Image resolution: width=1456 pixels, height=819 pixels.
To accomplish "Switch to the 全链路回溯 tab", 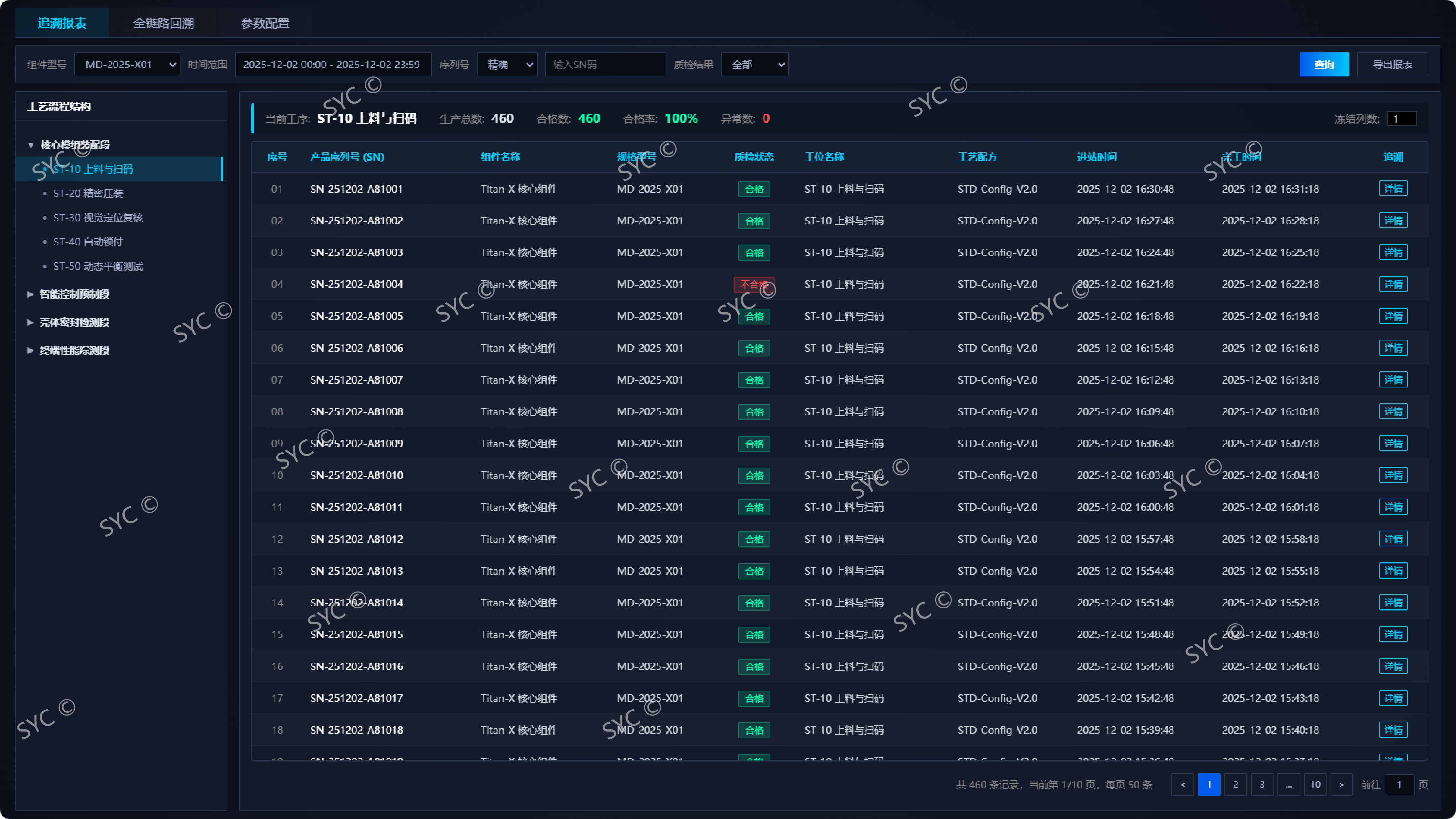I will pos(163,23).
